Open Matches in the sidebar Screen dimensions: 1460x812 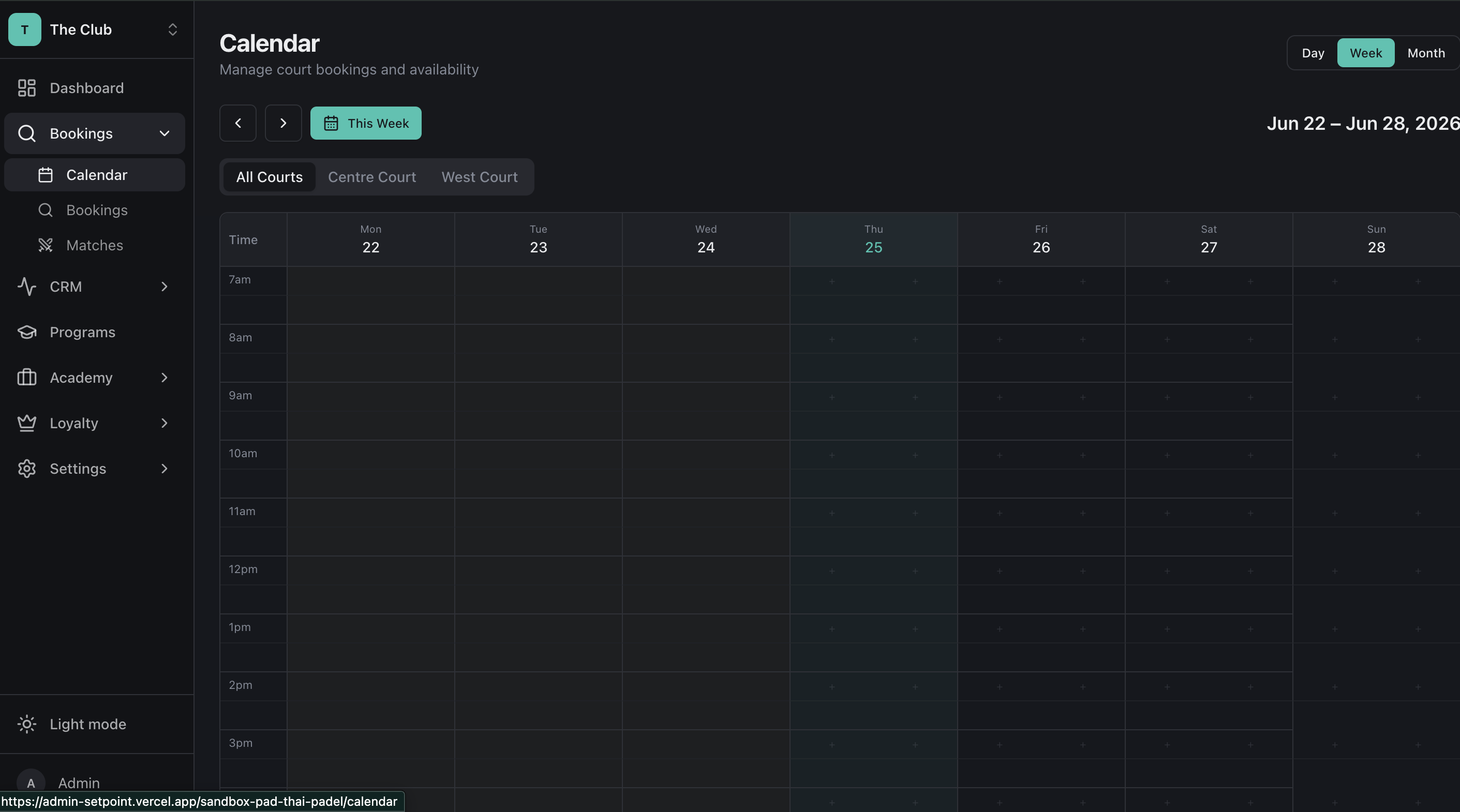tap(95, 245)
